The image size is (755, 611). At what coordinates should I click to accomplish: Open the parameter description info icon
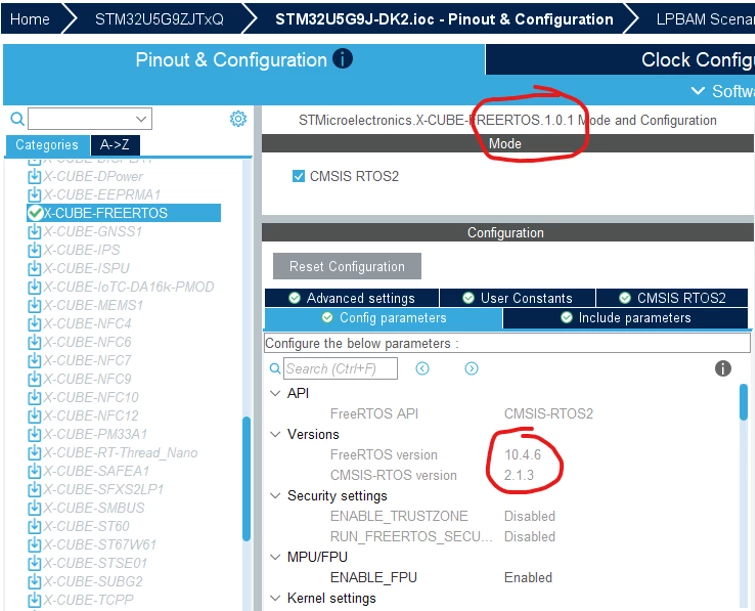tap(723, 369)
